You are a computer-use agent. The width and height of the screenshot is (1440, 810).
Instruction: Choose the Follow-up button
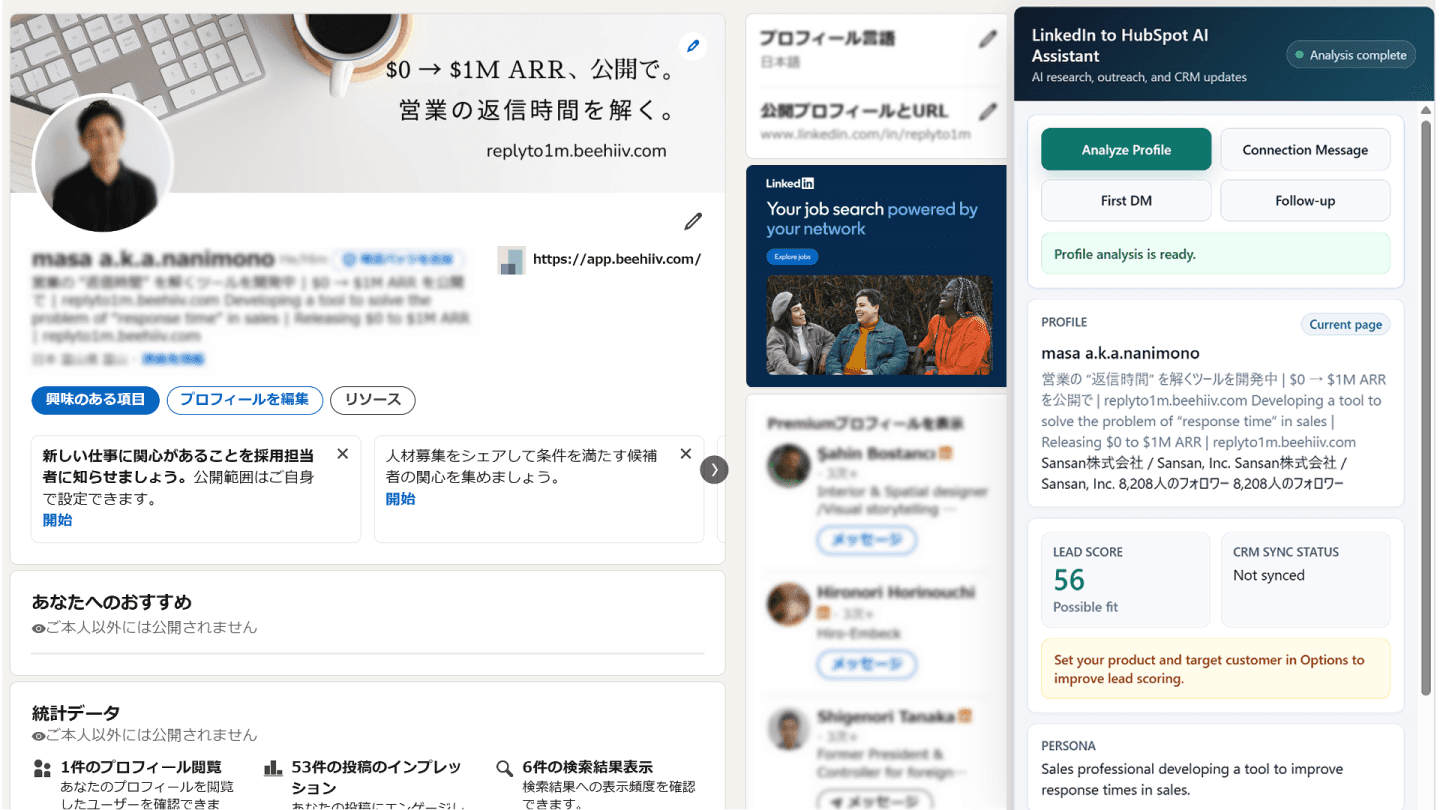pos(1305,201)
